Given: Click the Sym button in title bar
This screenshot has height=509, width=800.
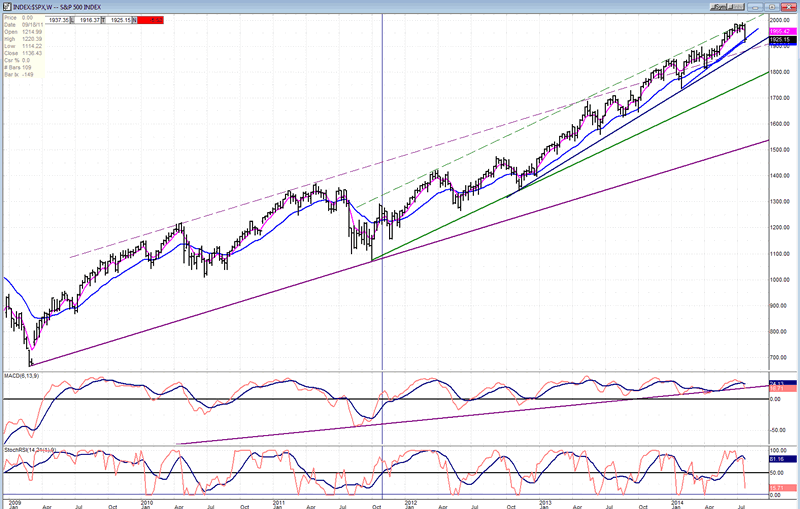Looking at the screenshot, I should click(x=718, y=7).
